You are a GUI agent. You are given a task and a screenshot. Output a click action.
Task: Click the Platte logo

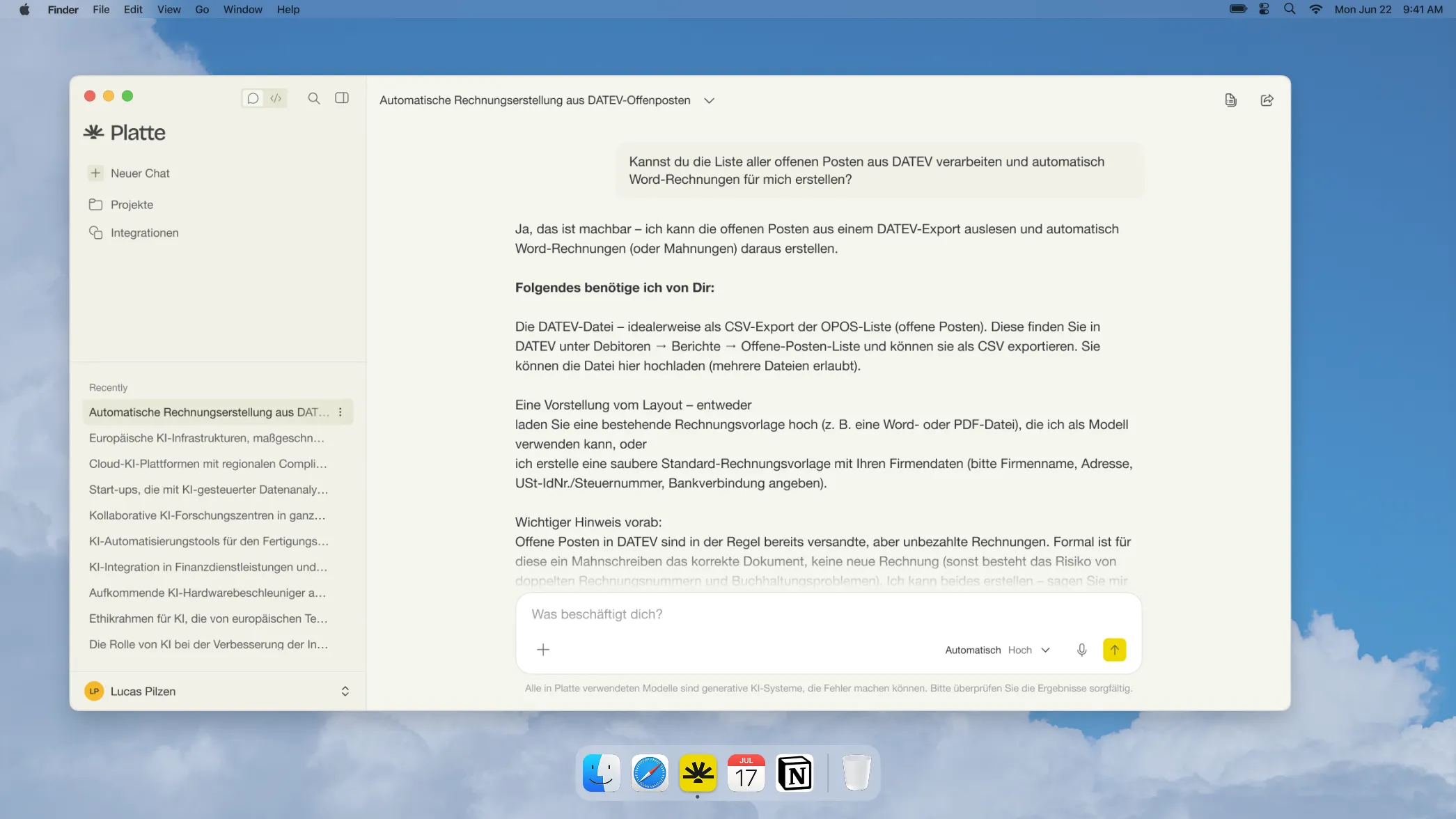125,132
